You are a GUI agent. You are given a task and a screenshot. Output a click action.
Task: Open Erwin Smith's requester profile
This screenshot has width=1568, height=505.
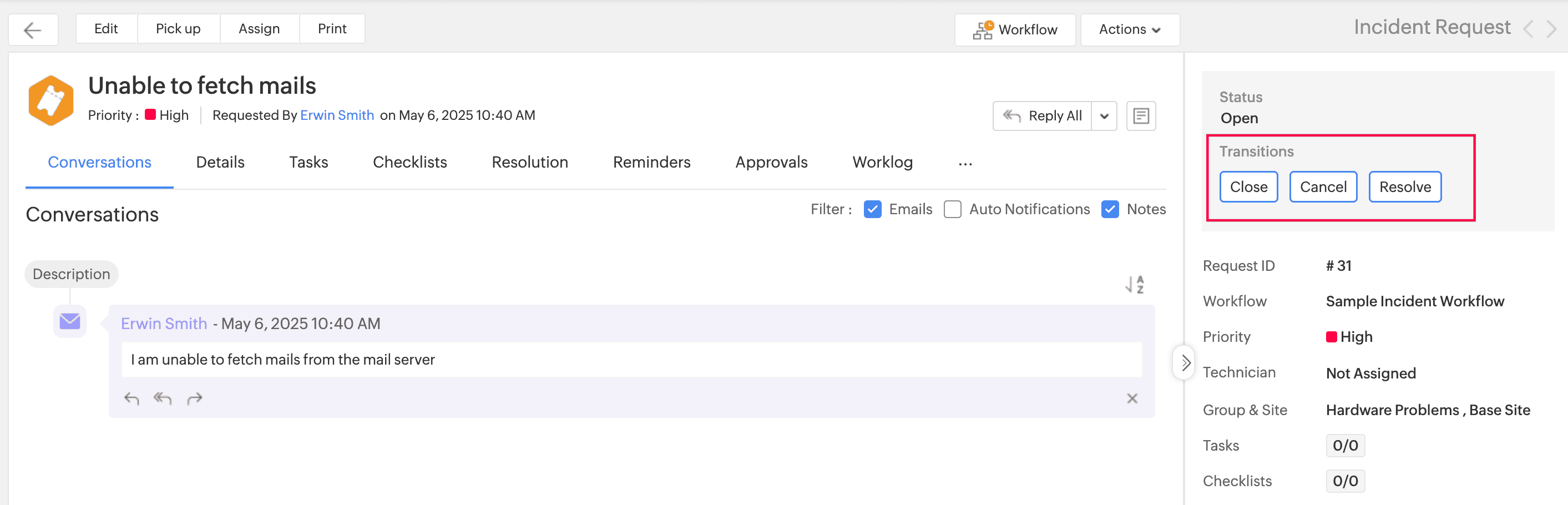point(337,115)
